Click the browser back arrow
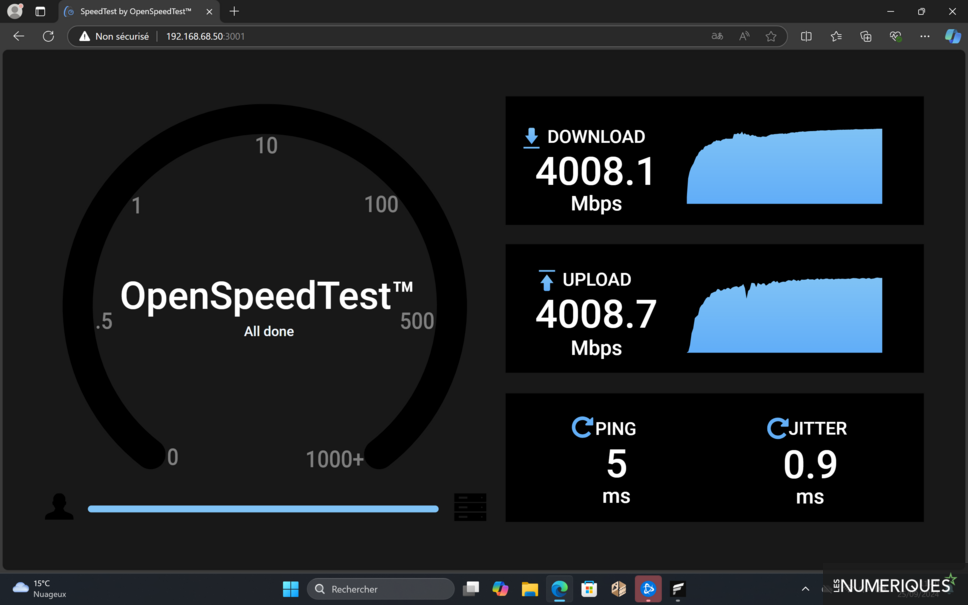The image size is (968, 605). click(x=18, y=36)
